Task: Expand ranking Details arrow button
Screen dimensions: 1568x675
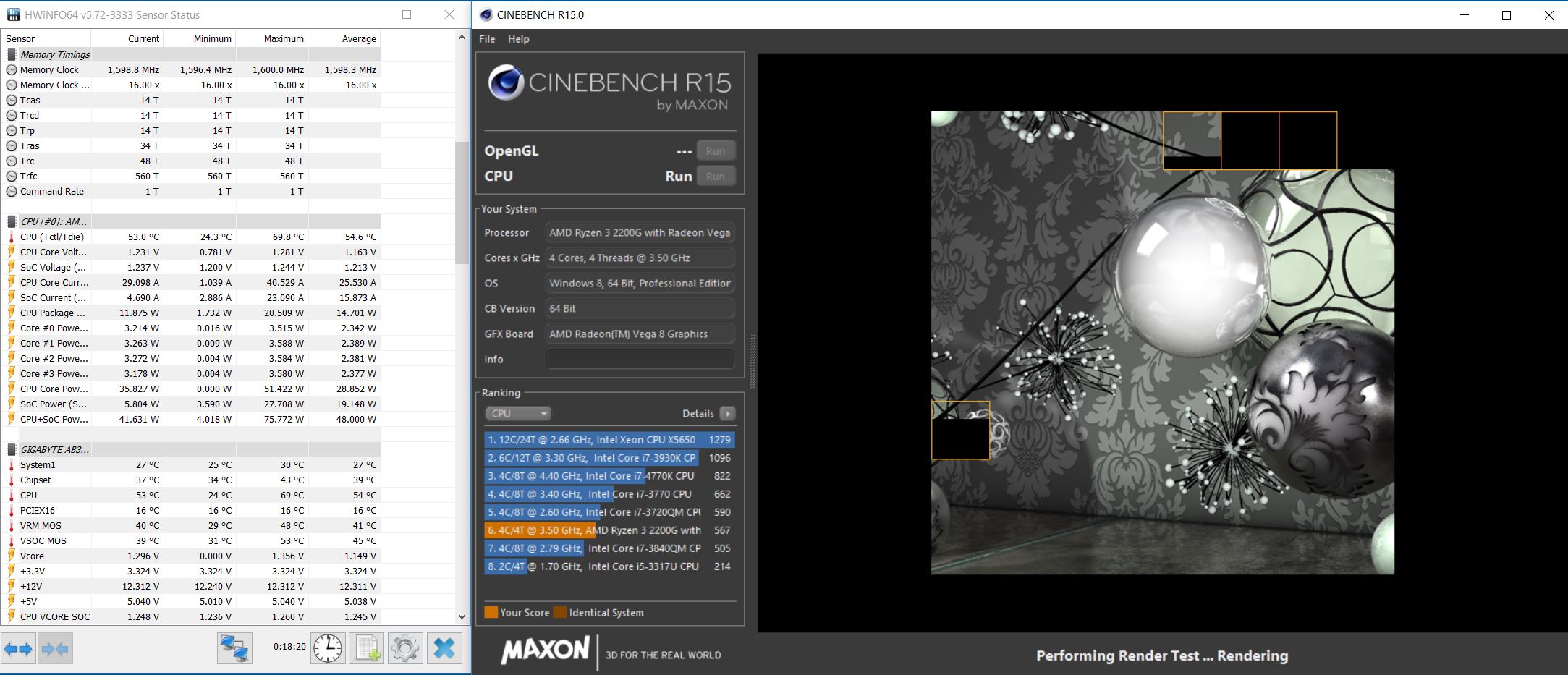Action: click(x=728, y=413)
